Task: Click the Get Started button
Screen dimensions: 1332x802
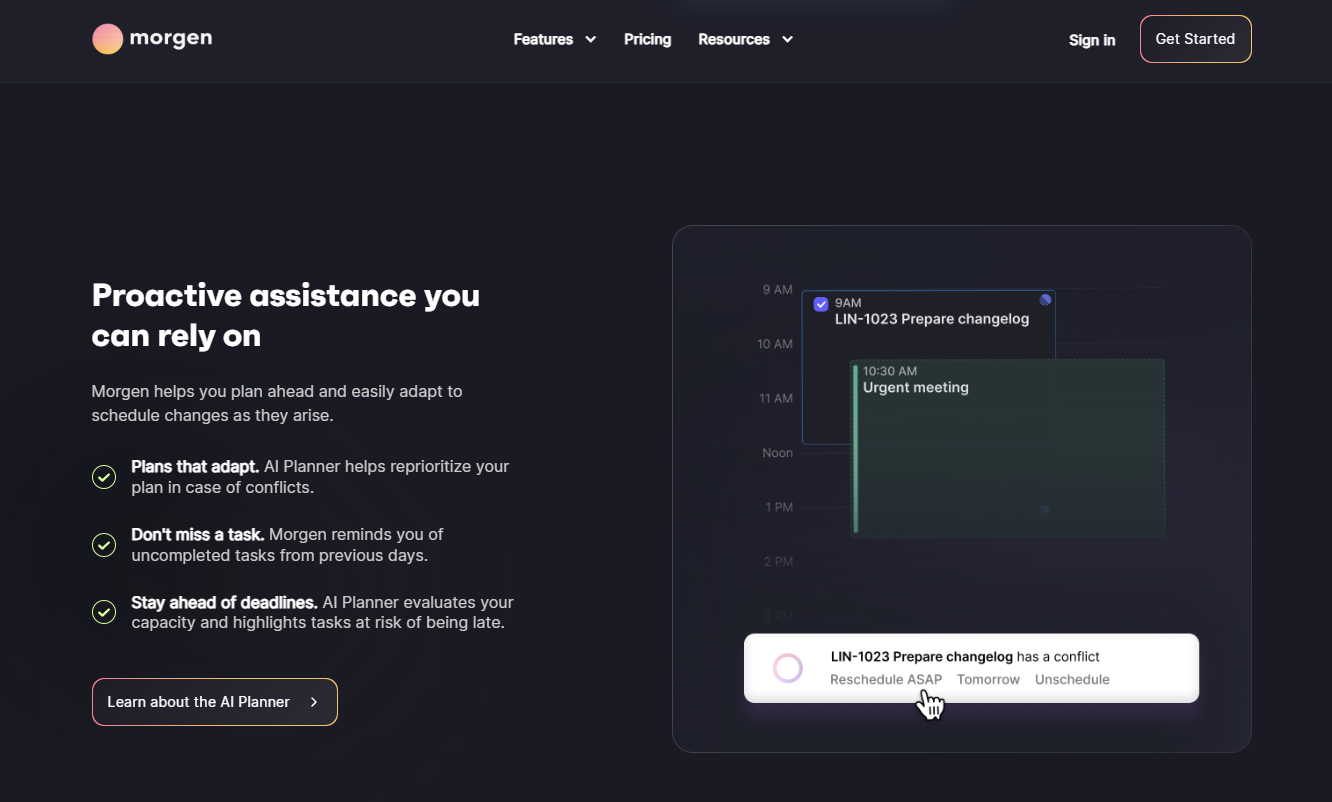Action: tap(1195, 39)
